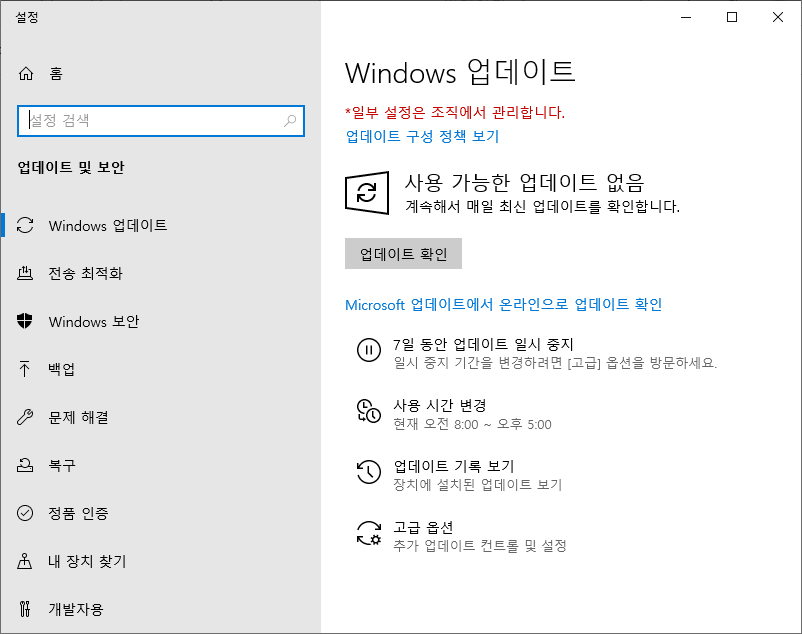Open 업데이트 기록 보기 option

pyautogui.click(x=453, y=466)
